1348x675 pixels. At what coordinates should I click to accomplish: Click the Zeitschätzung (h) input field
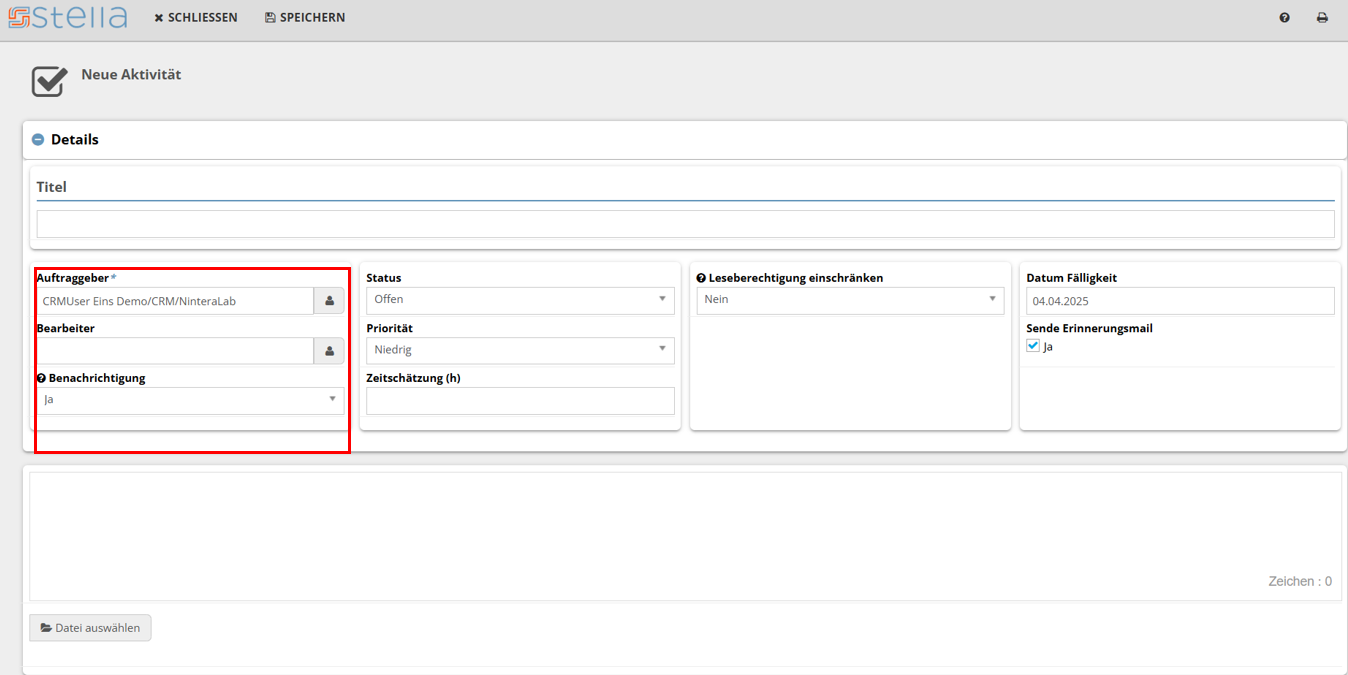pyautogui.click(x=520, y=401)
